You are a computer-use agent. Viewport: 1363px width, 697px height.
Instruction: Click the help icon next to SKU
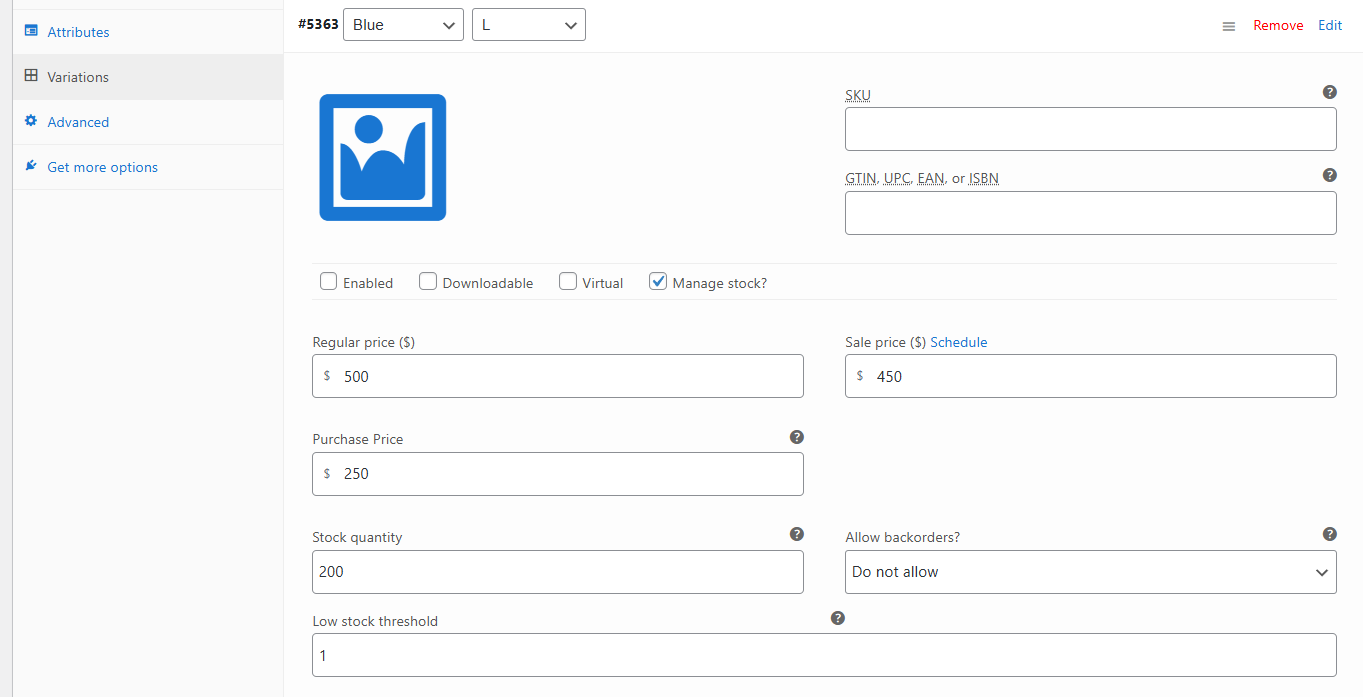[x=1329, y=92]
